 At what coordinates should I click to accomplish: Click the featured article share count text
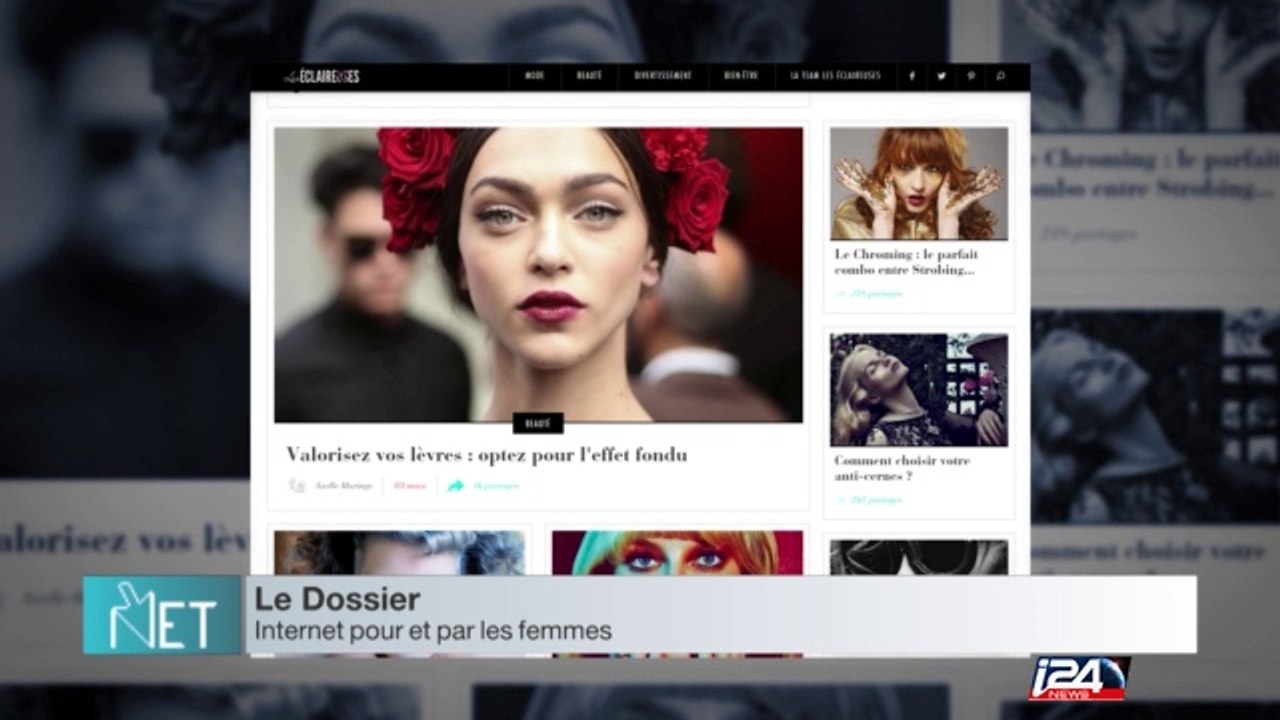coord(496,486)
